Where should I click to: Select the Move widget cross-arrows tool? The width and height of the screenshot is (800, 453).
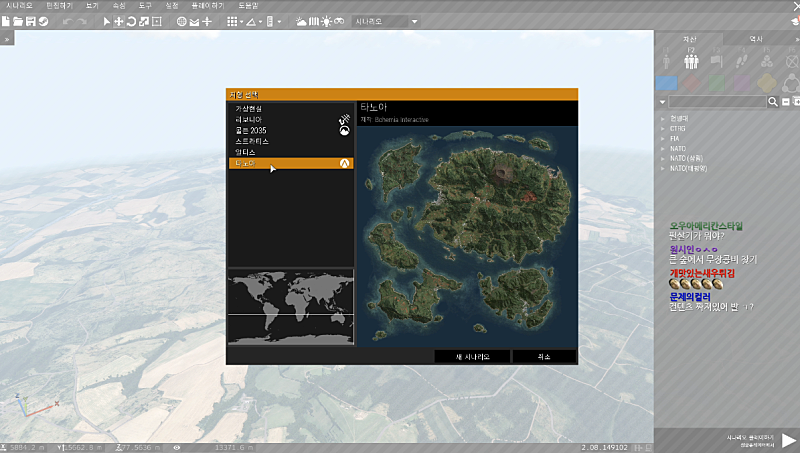coord(119,21)
